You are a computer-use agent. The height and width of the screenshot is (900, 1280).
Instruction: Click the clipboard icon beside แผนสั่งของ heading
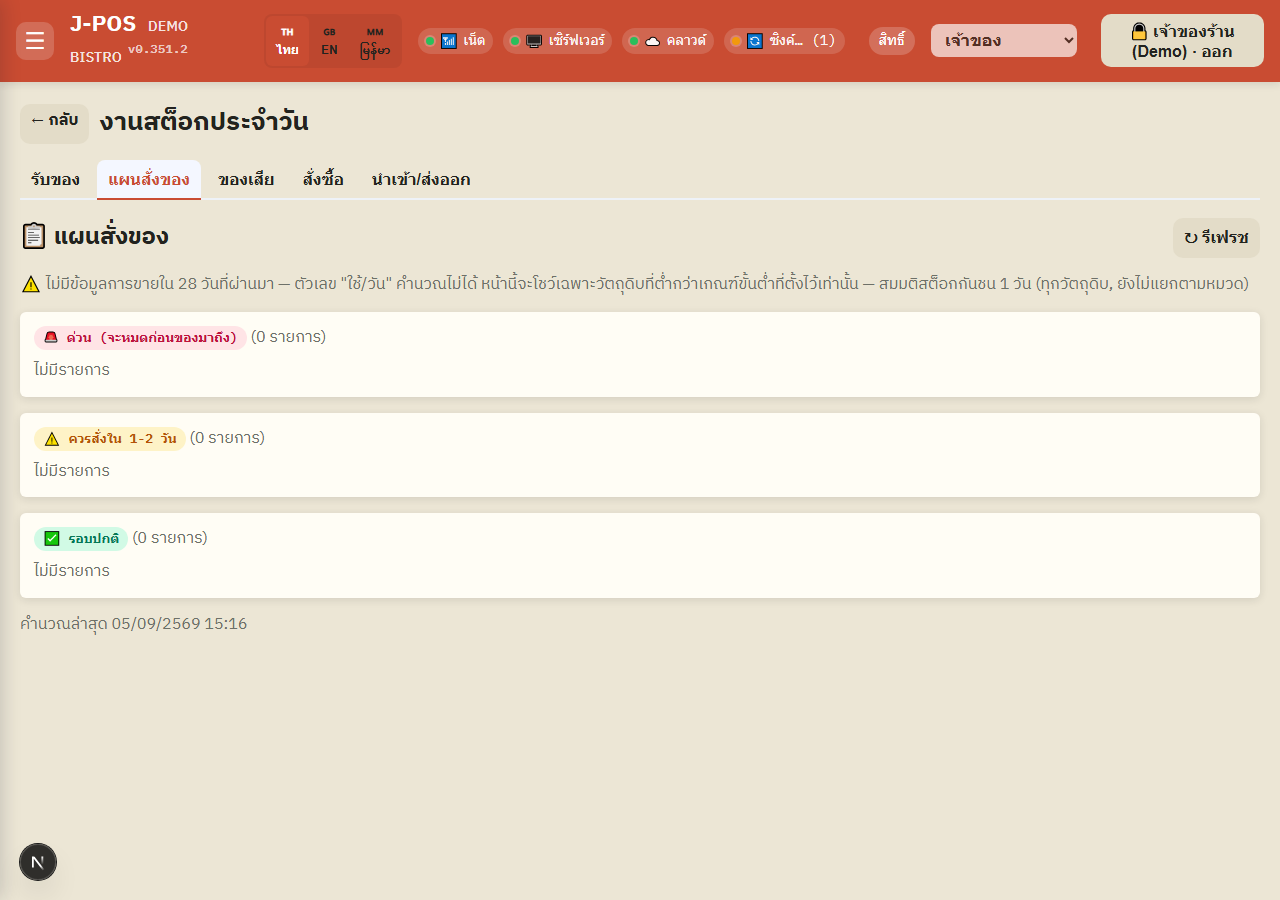34,236
